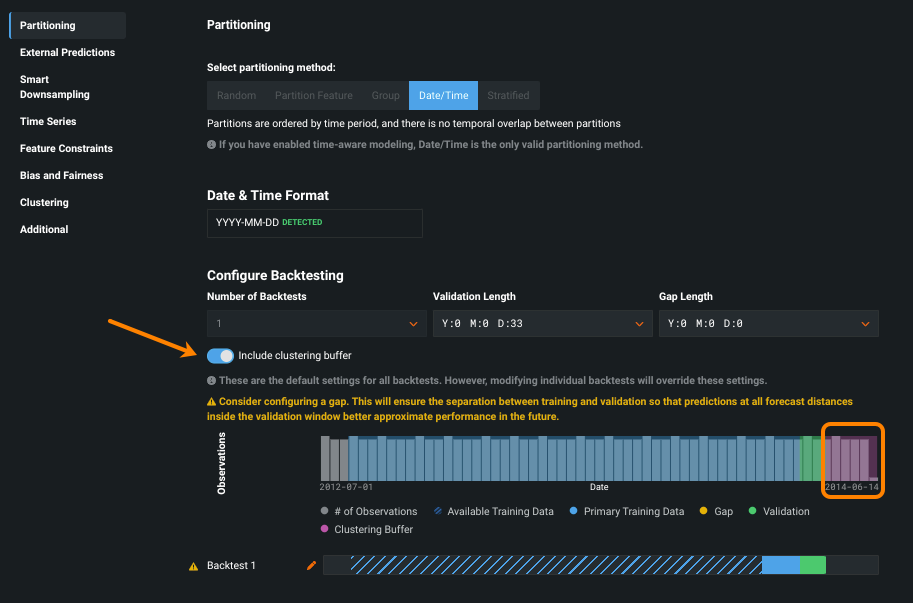Click the yellow Gap legend dot
This screenshot has width=913, height=603.
pyautogui.click(x=704, y=512)
